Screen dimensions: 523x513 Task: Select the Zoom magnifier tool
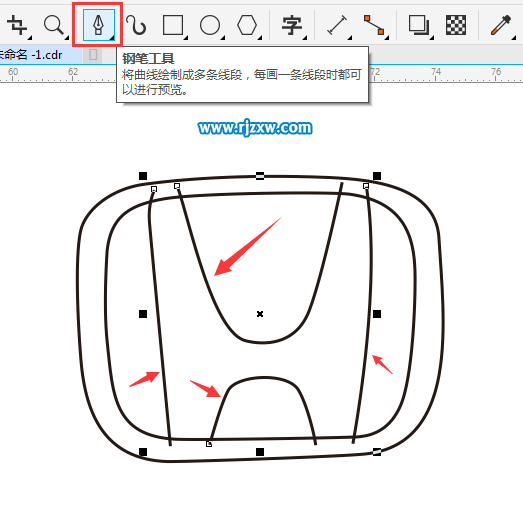click(54, 25)
